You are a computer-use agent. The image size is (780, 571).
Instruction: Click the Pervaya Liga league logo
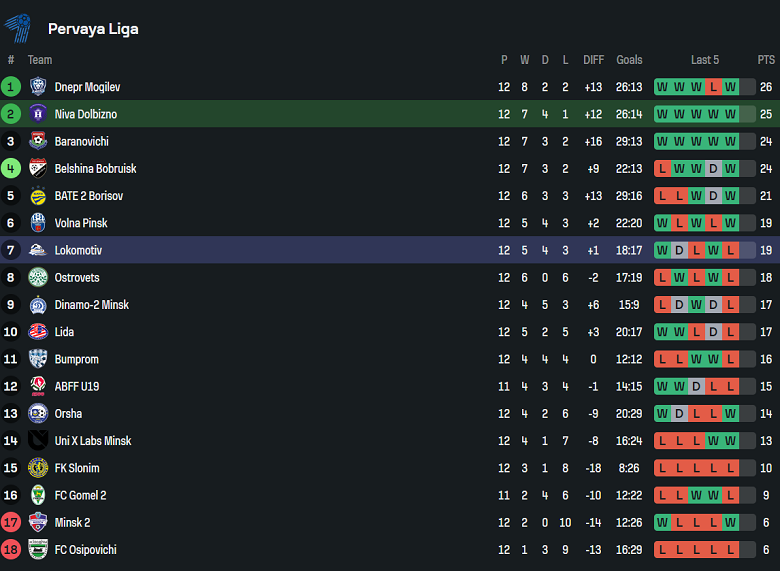[x=18, y=28]
